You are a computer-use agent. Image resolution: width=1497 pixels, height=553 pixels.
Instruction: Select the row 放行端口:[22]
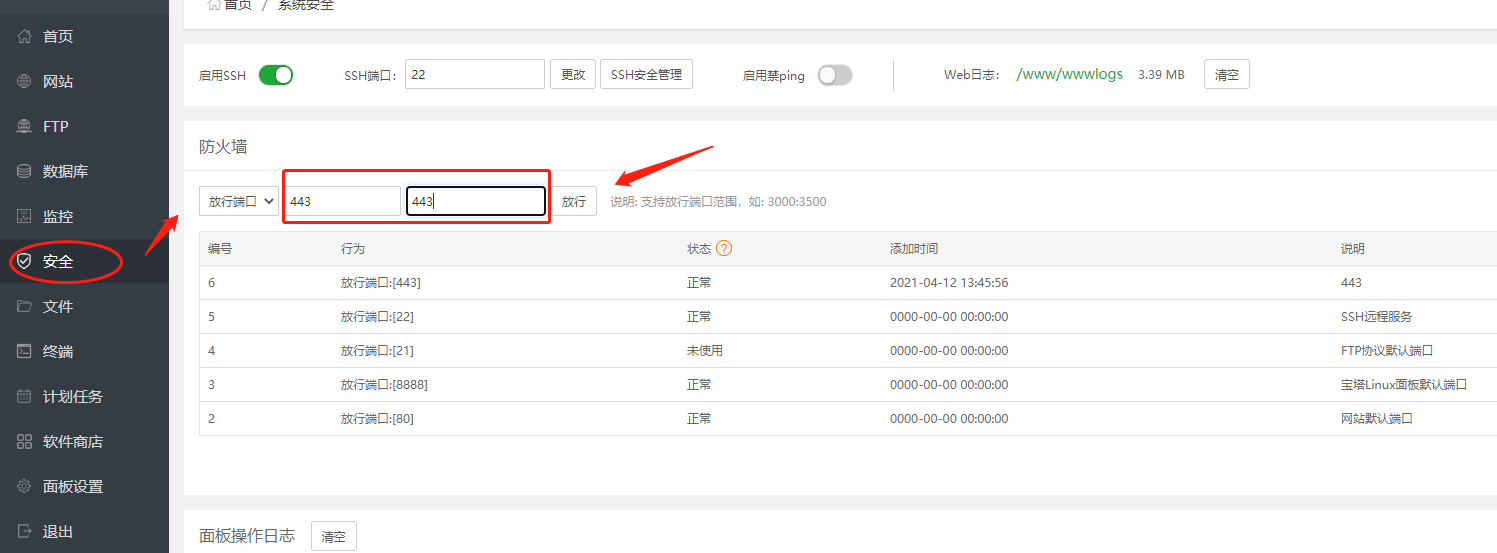[848, 317]
